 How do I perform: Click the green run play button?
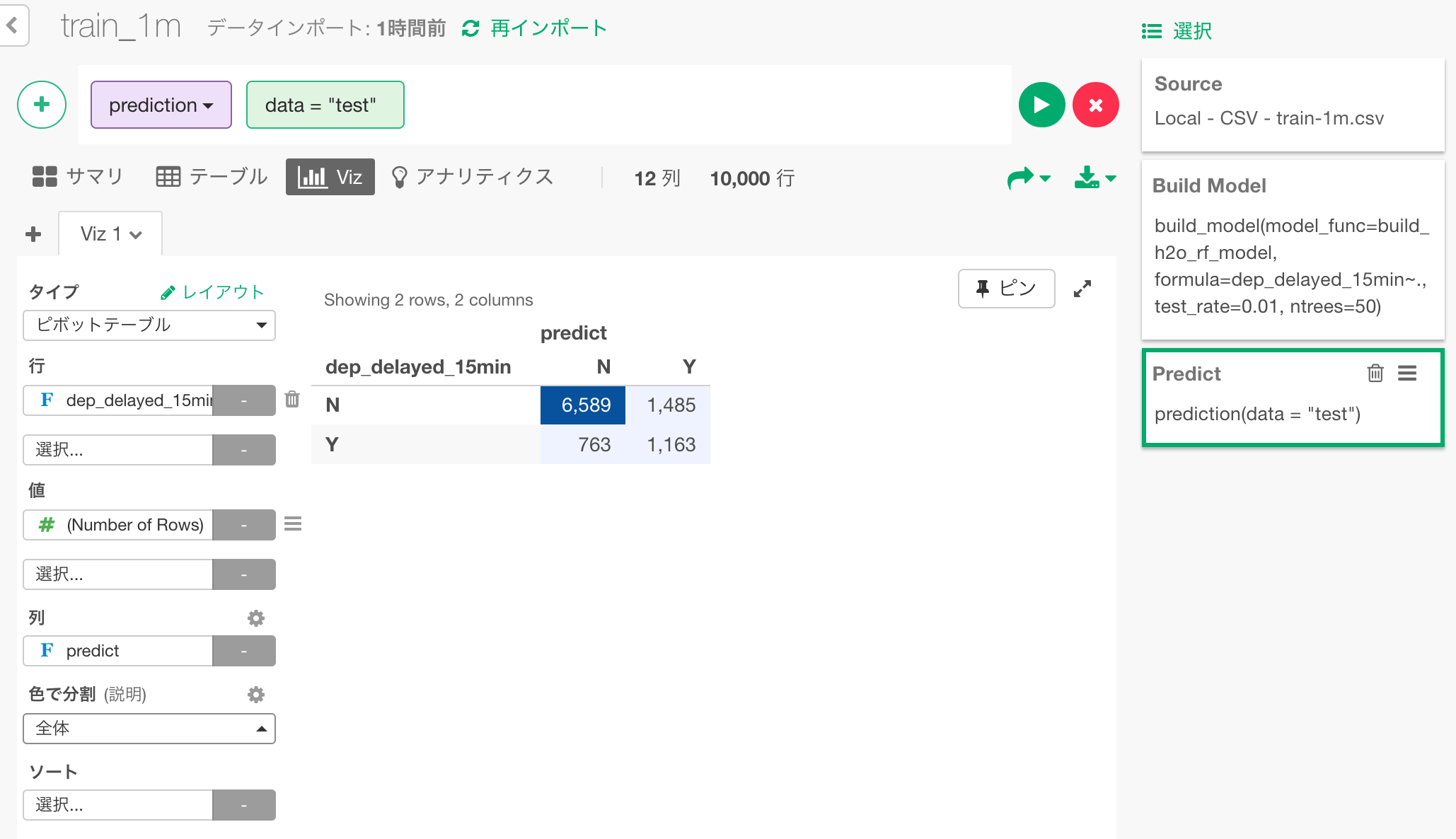pyautogui.click(x=1041, y=105)
